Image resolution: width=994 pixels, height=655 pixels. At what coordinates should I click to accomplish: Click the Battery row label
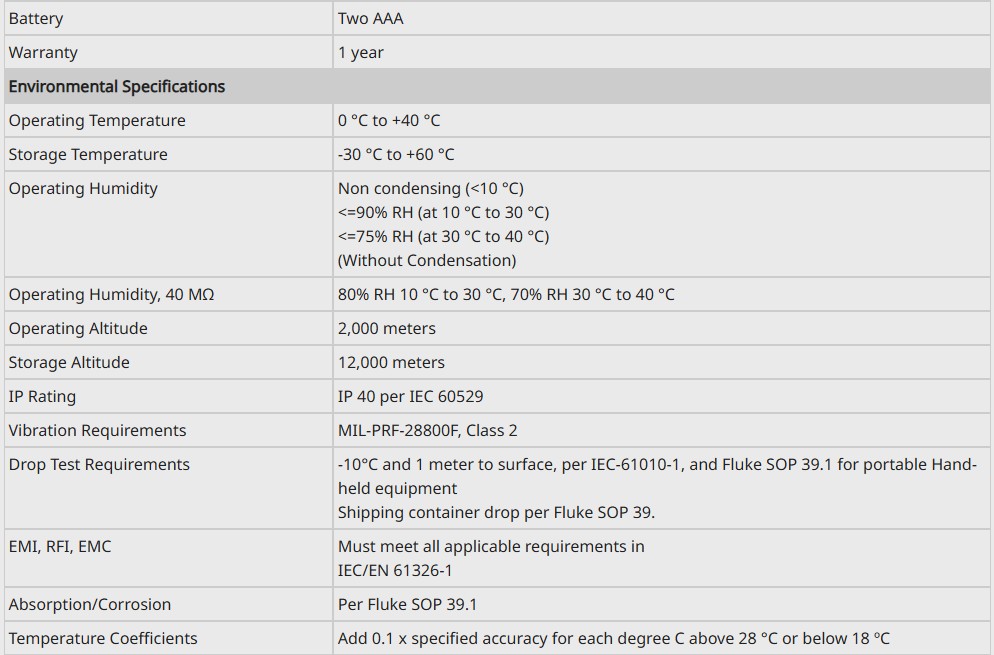point(36,18)
